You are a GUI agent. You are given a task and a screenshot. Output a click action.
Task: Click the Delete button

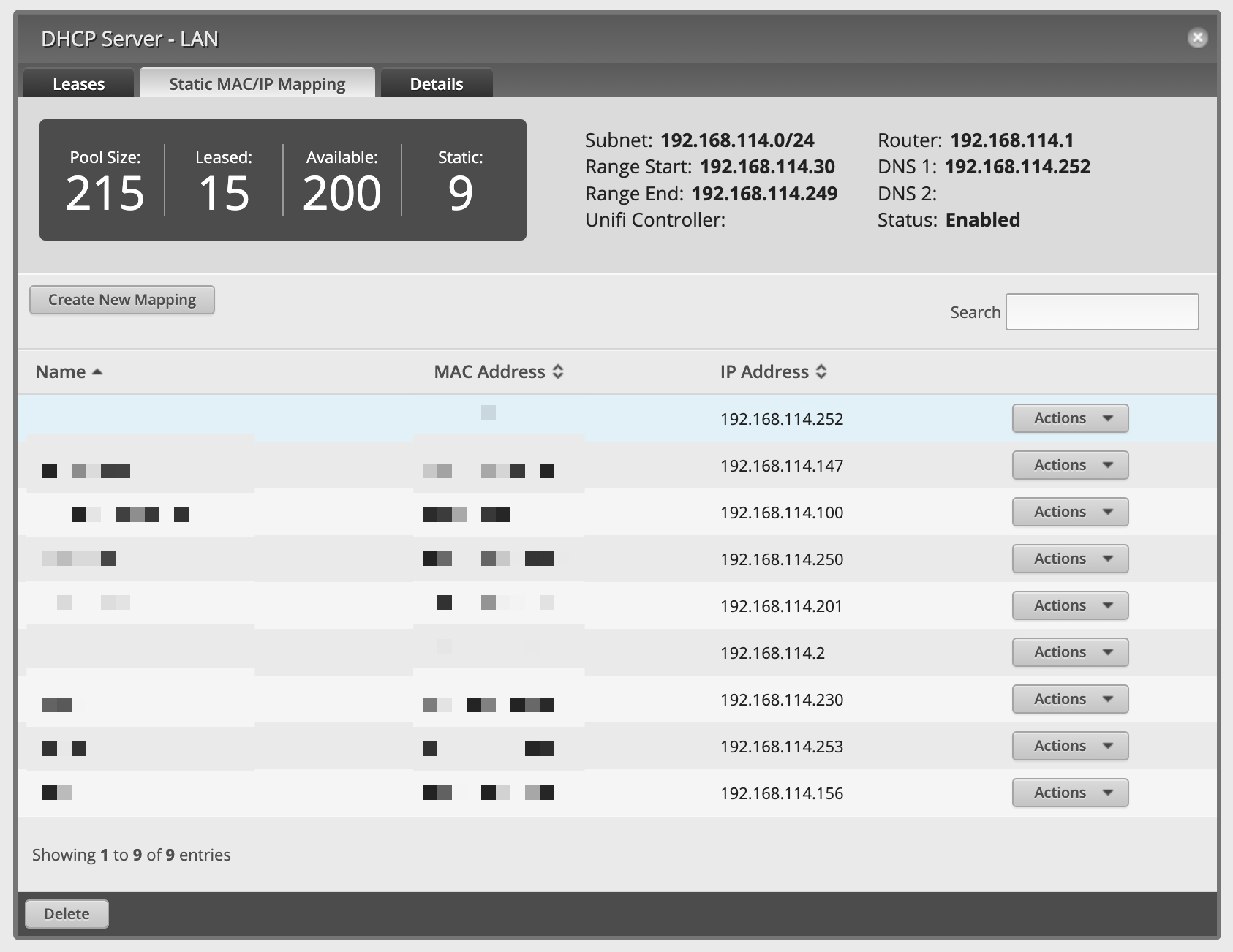tap(67, 914)
